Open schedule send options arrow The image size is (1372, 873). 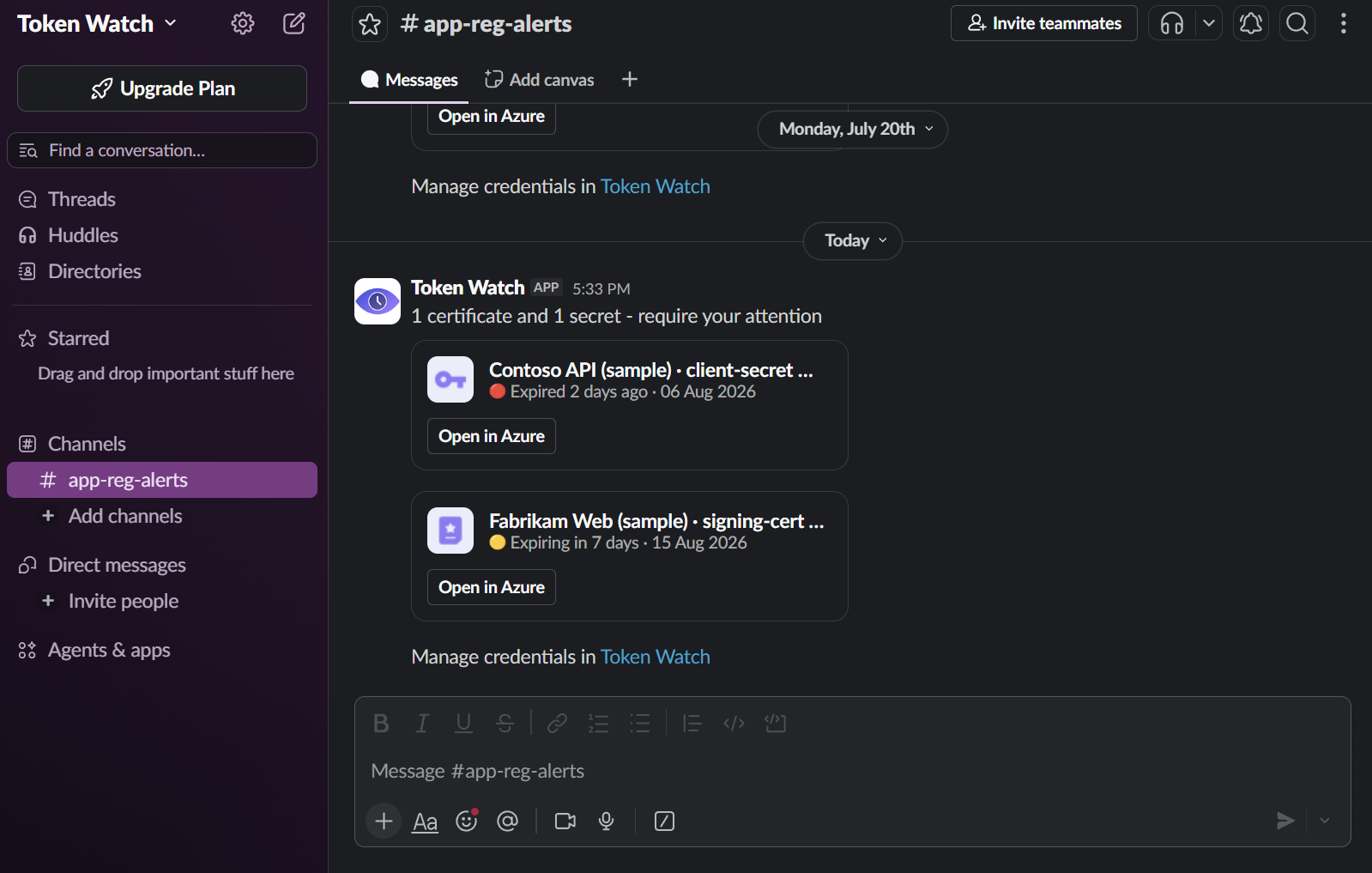[1325, 821]
